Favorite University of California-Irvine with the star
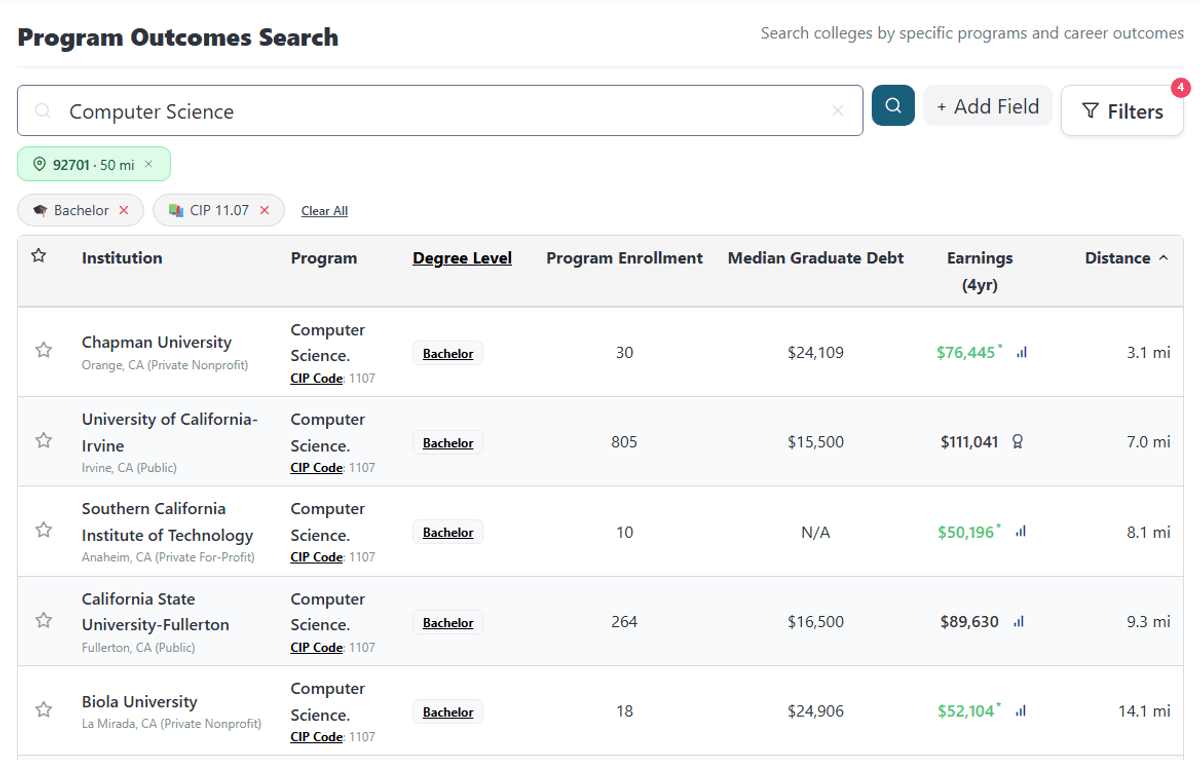Viewport: 1200px width, 760px height. tap(43, 440)
